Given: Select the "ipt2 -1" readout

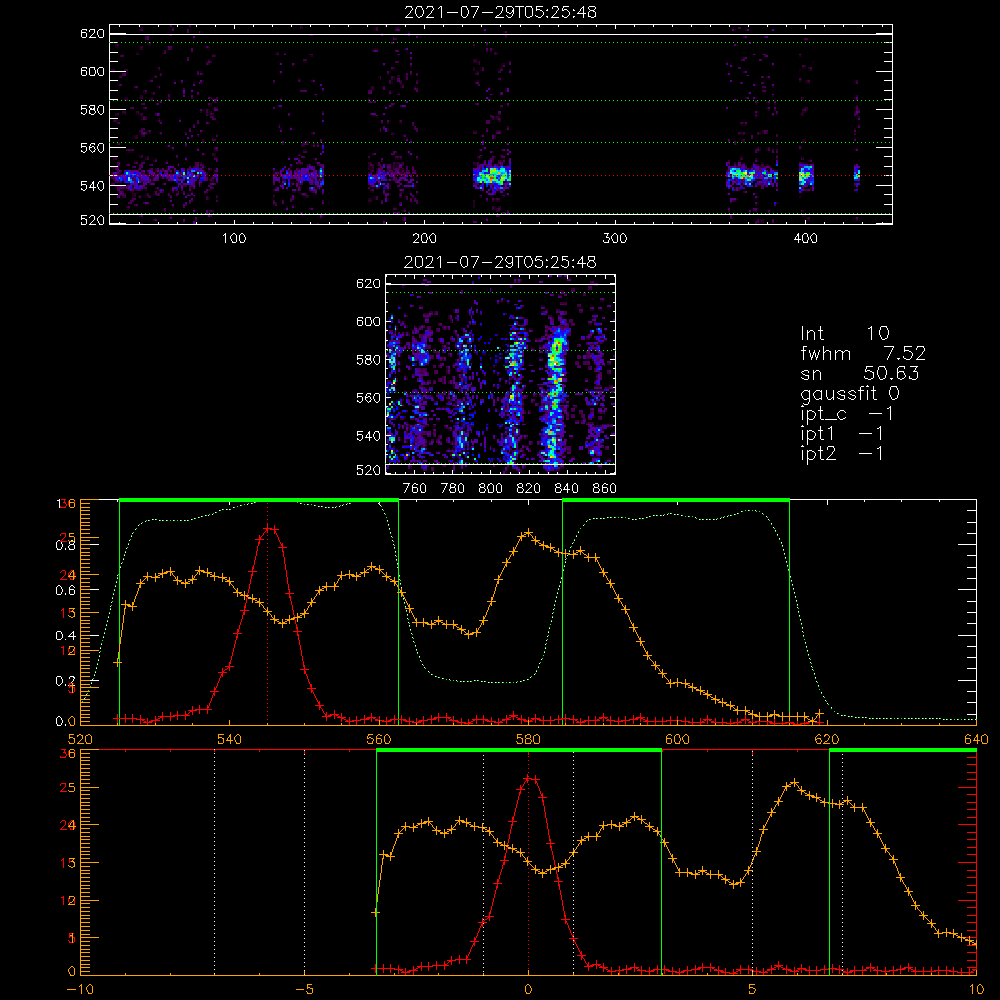Looking at the screenshot, I should pos(842,453).
